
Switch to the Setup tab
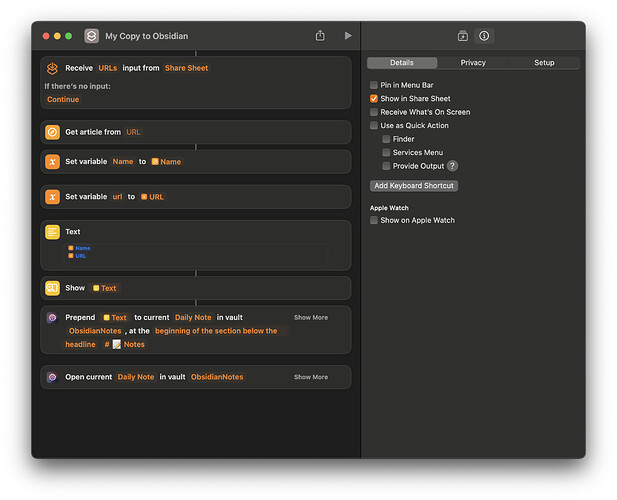pos(544,63)
